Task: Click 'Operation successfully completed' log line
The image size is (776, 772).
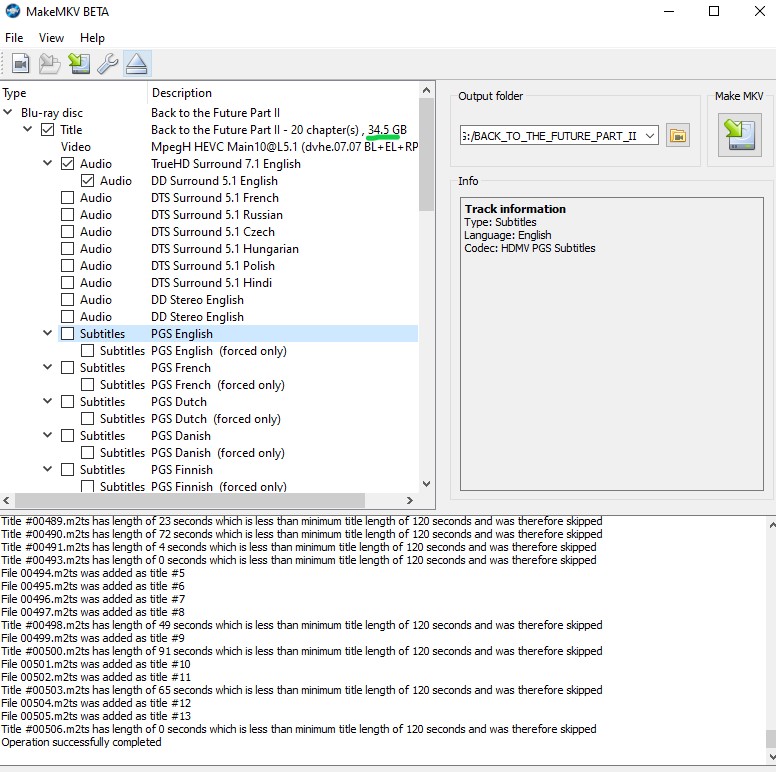Action: [82, 742]
